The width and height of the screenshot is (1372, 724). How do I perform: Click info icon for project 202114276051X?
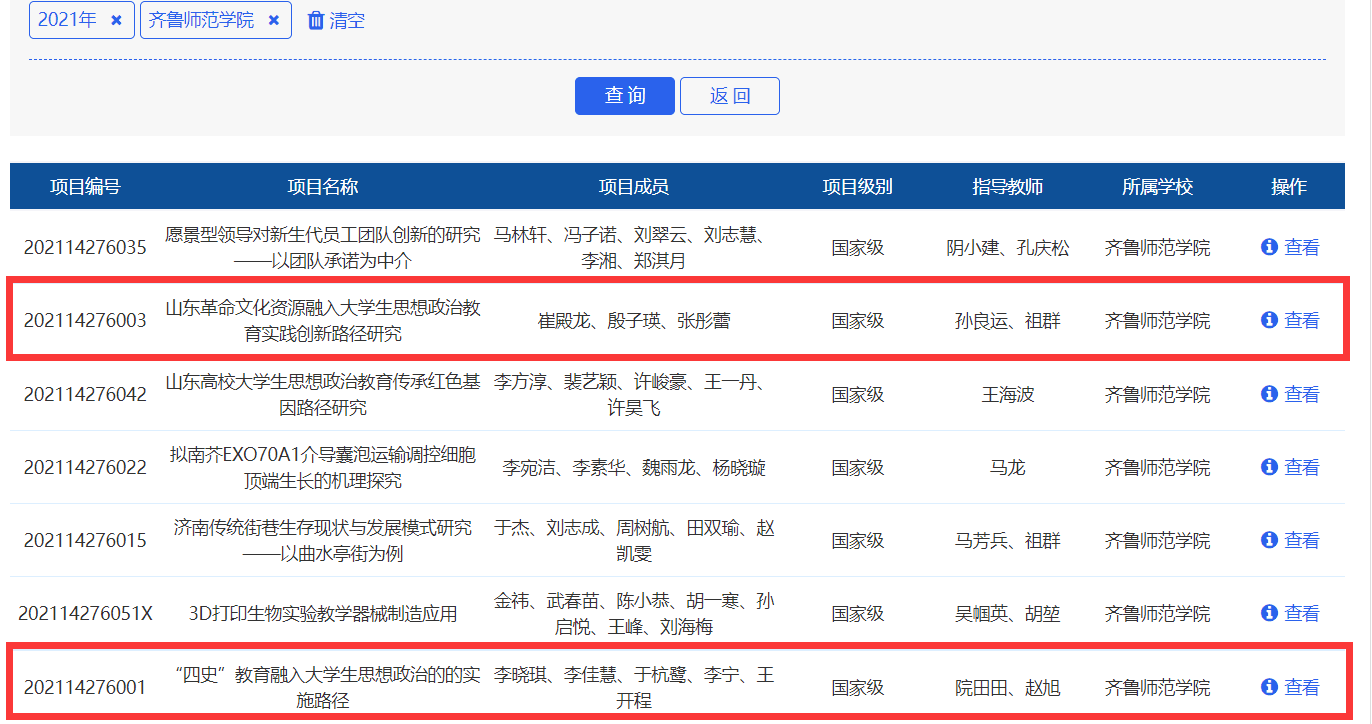click(x=1270, y=613)
